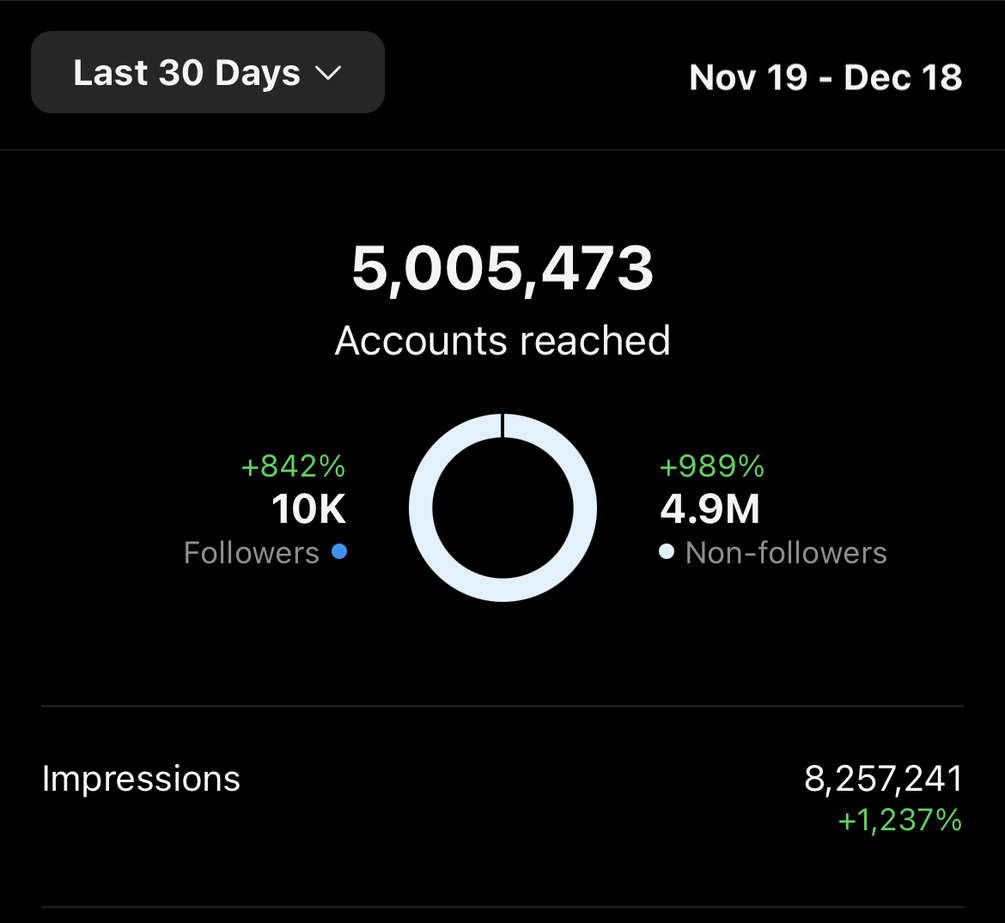Click the +842% followers growth indicator

(293, 466)
